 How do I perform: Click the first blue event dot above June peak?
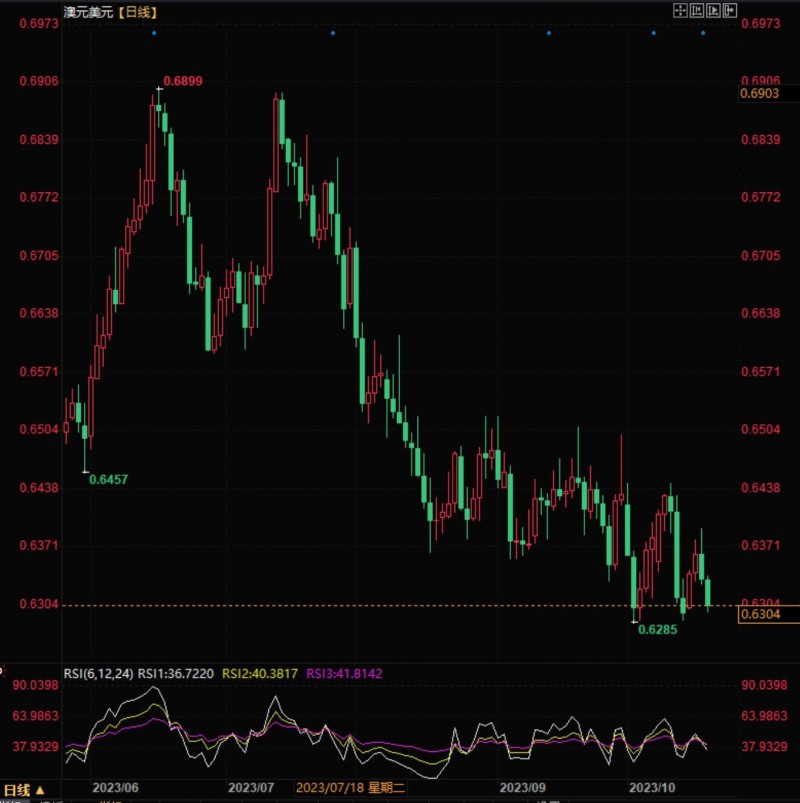click(x=154, y=33)
